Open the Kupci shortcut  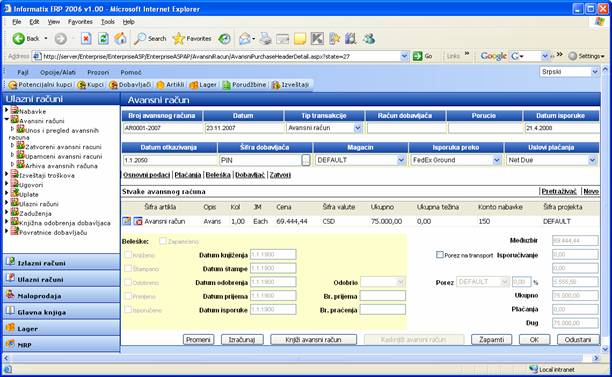91,85
